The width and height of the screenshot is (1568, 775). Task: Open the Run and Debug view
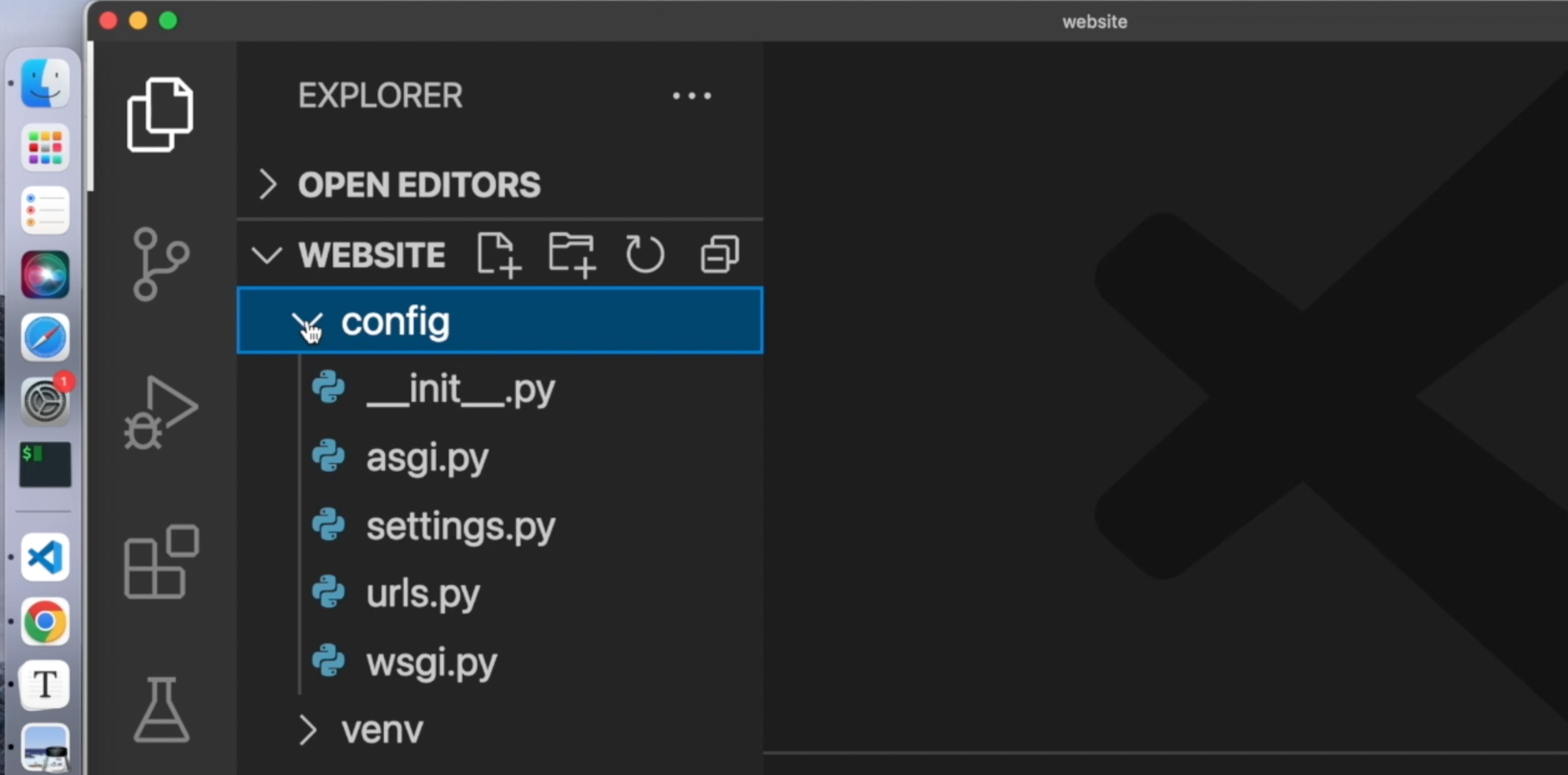160,412
